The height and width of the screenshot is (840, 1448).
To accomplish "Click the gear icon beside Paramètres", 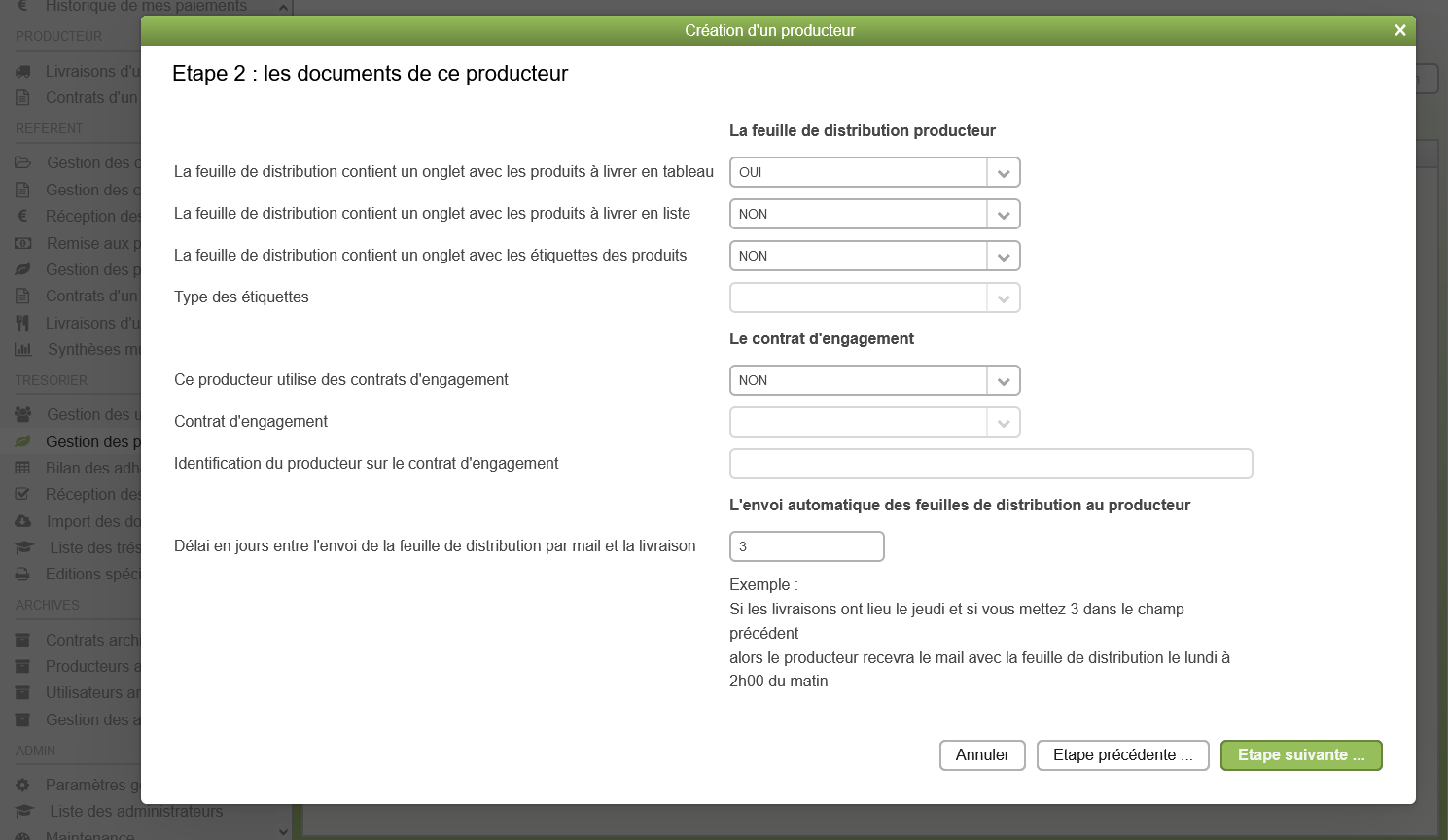I will point(23,785).
